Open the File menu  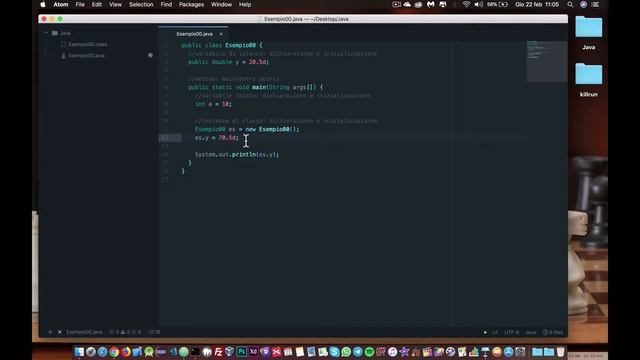point(80,4)
